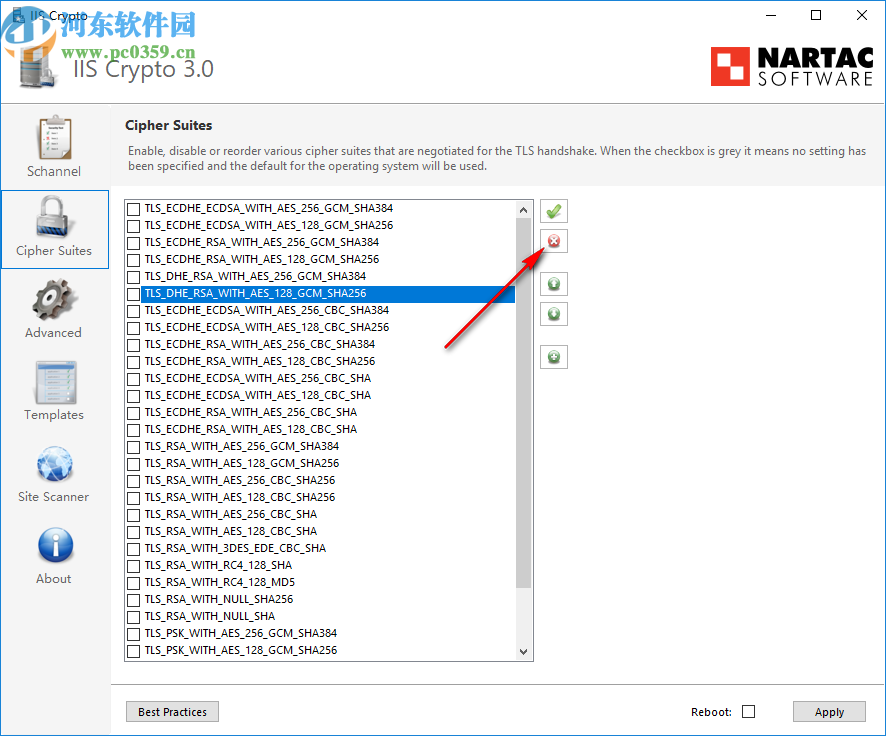
Task: Click the Nartac Software logo
Action: (x=792, y=67)
